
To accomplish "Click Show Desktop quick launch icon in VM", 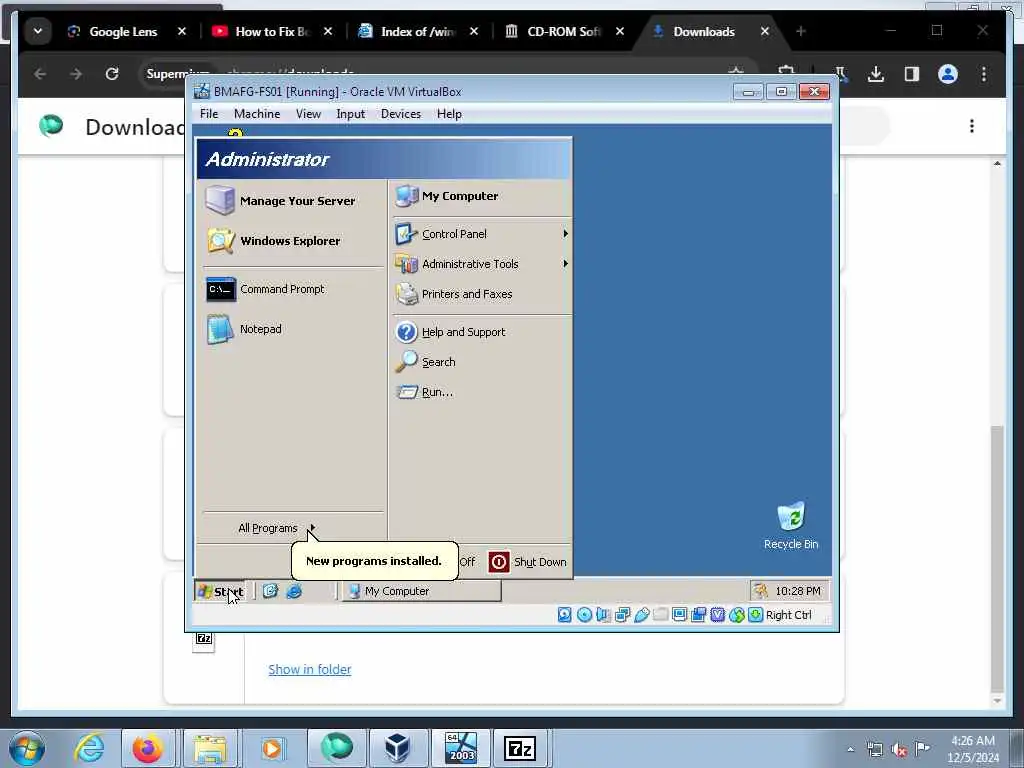I will tap(270, 591).
